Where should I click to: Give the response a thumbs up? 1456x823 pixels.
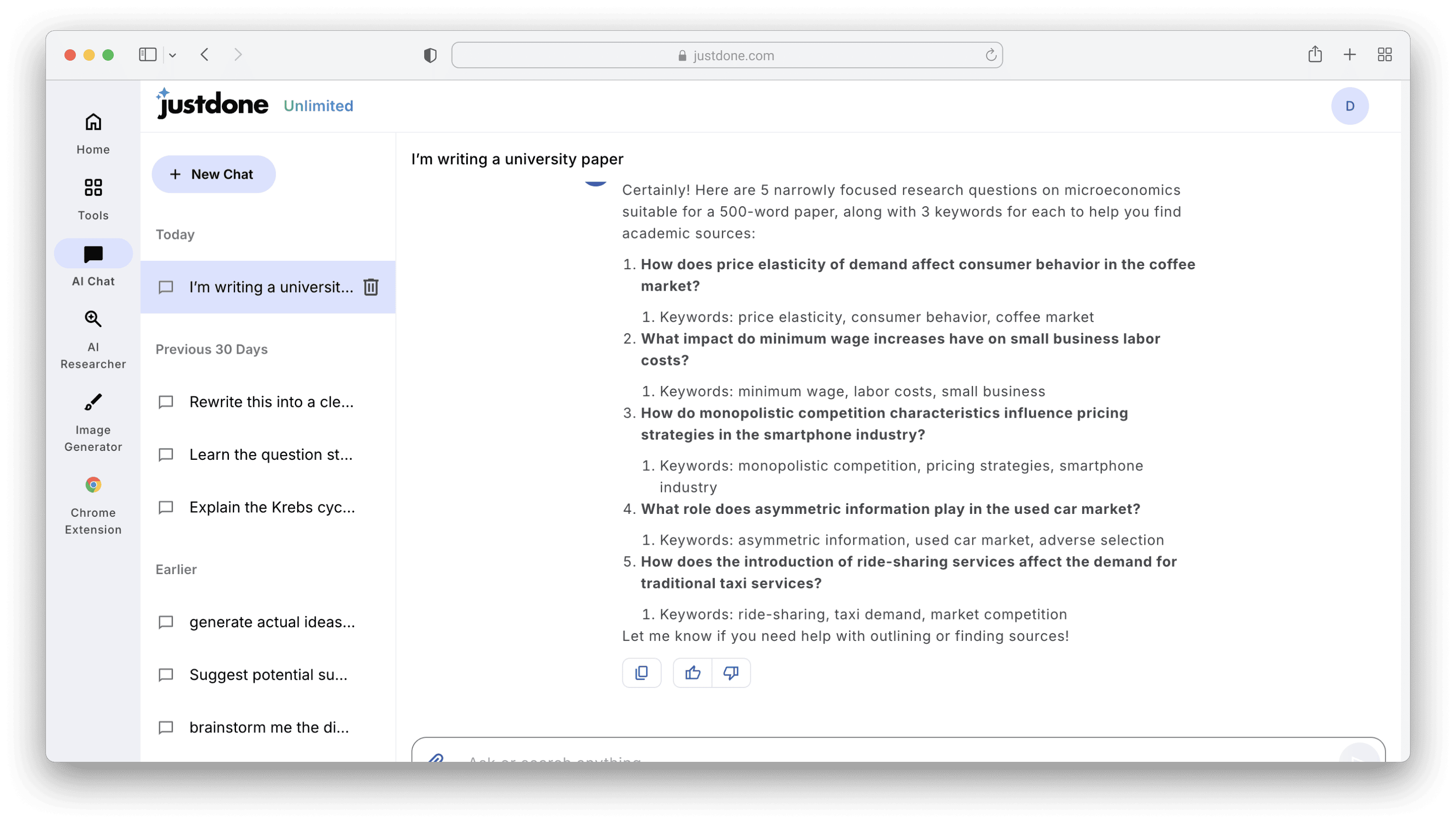(x=692, y=673)
